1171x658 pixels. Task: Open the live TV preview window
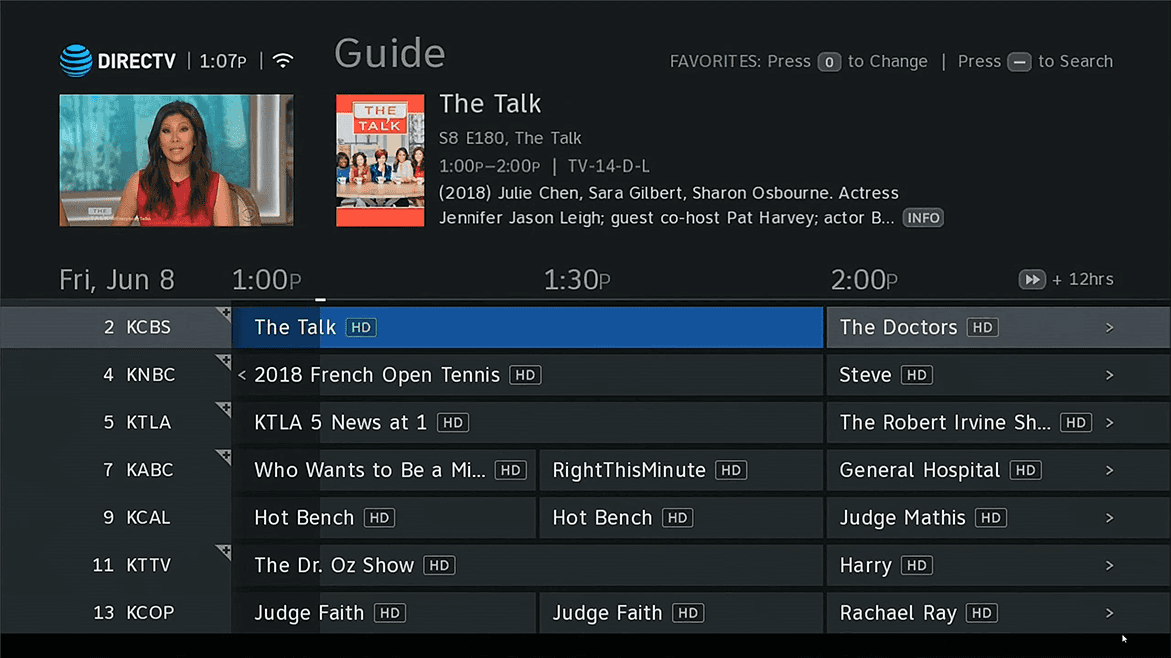176,160
